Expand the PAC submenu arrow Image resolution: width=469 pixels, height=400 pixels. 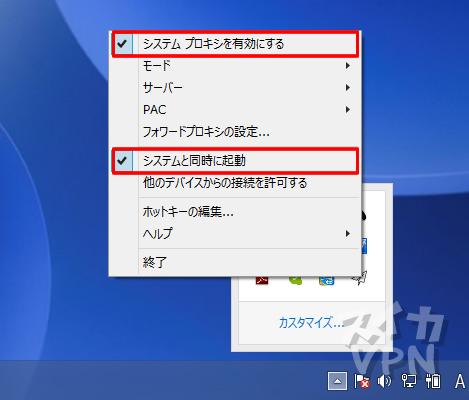tap(348, 110)
